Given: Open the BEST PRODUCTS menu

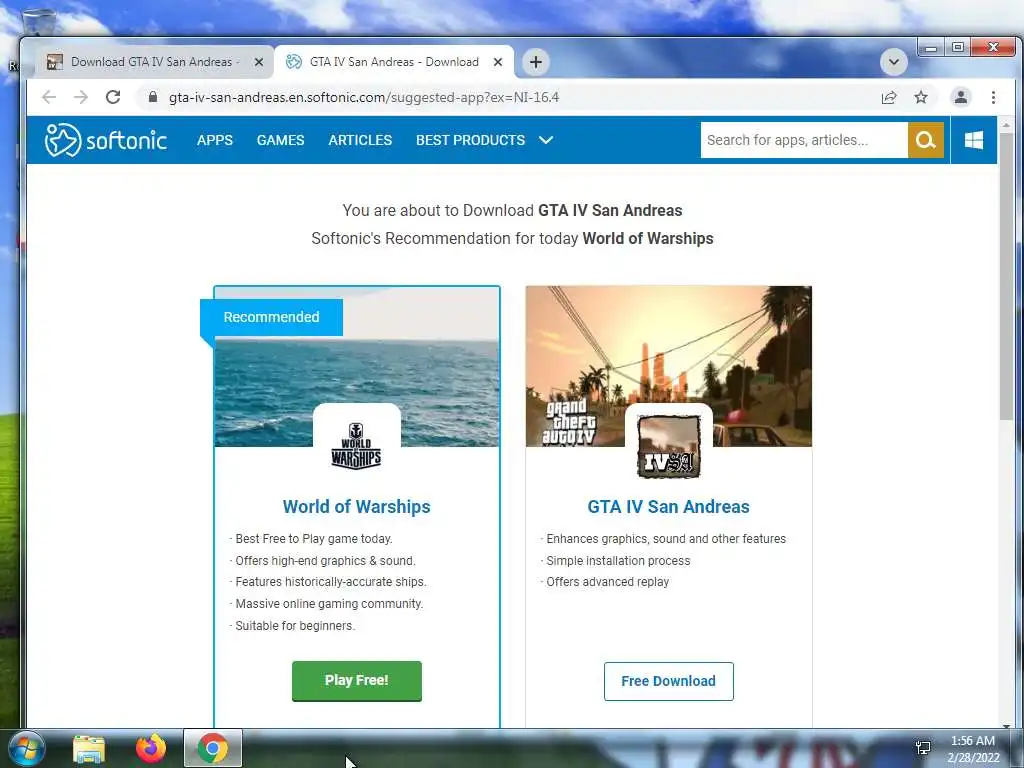Looking at the screenshot, I should [x=470, y=140].
